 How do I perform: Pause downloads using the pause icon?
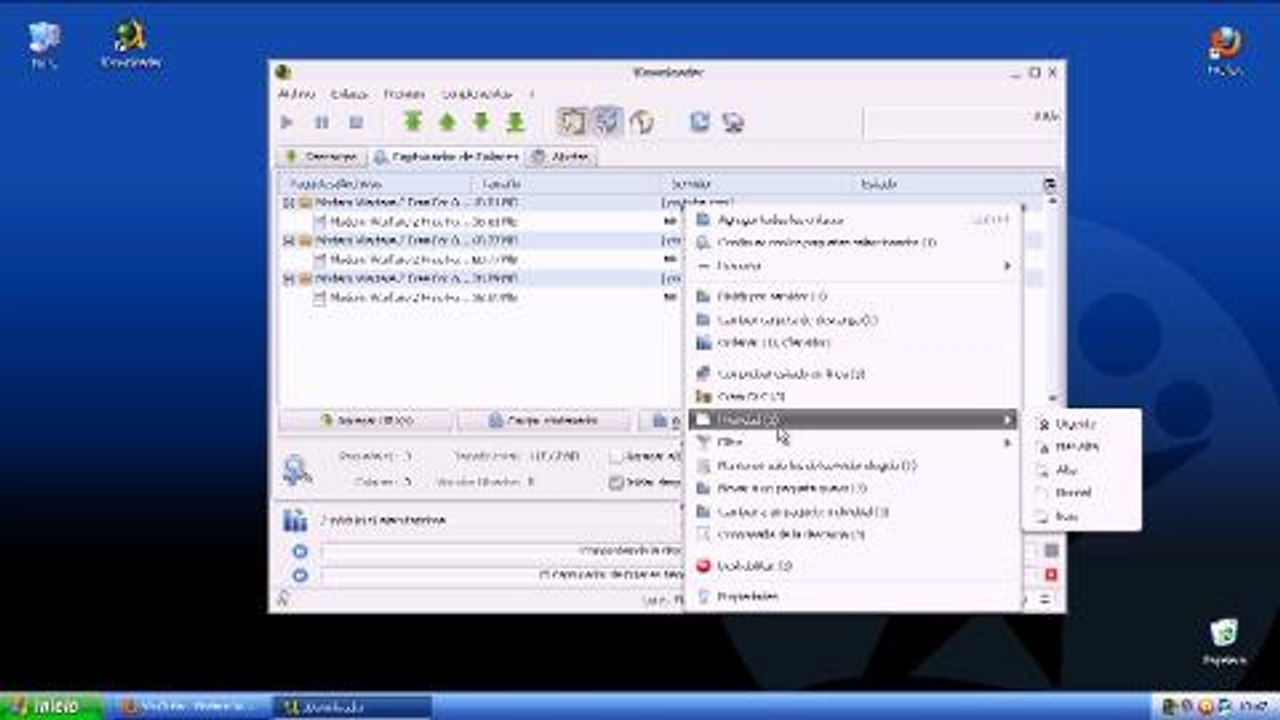pyautogui.click(x=322, y=123)
